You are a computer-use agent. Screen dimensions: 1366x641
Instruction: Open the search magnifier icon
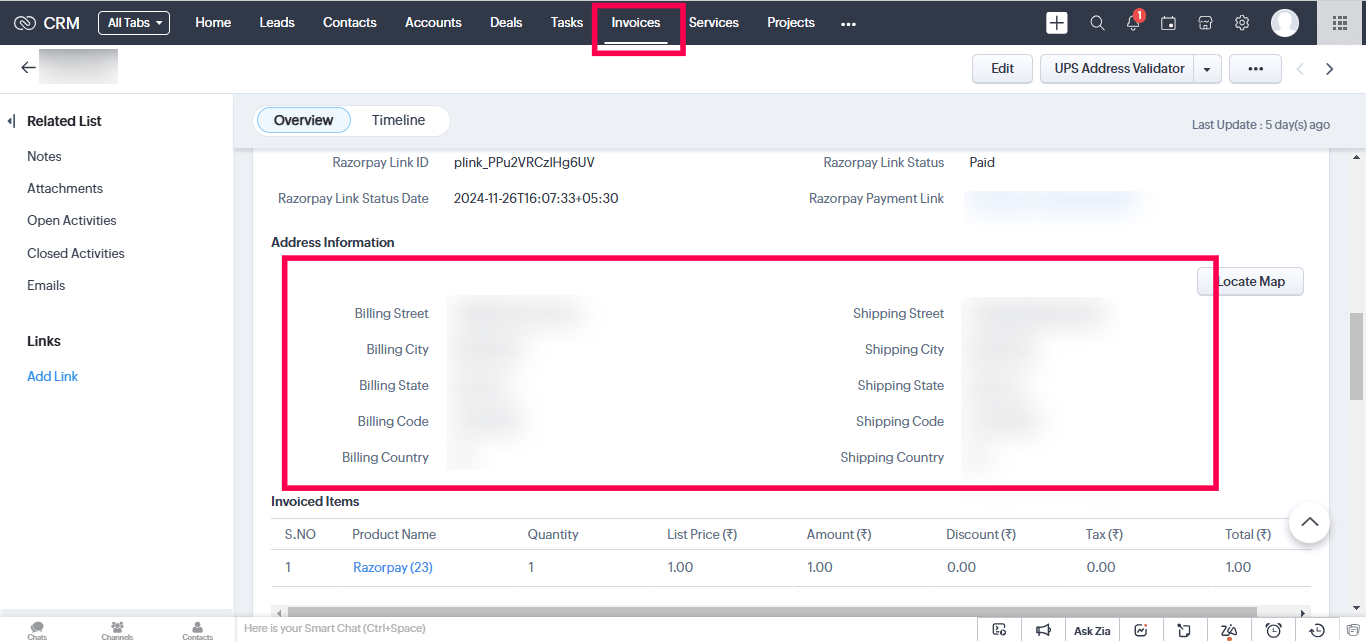pyautogui.click(x=1097, y=23)
